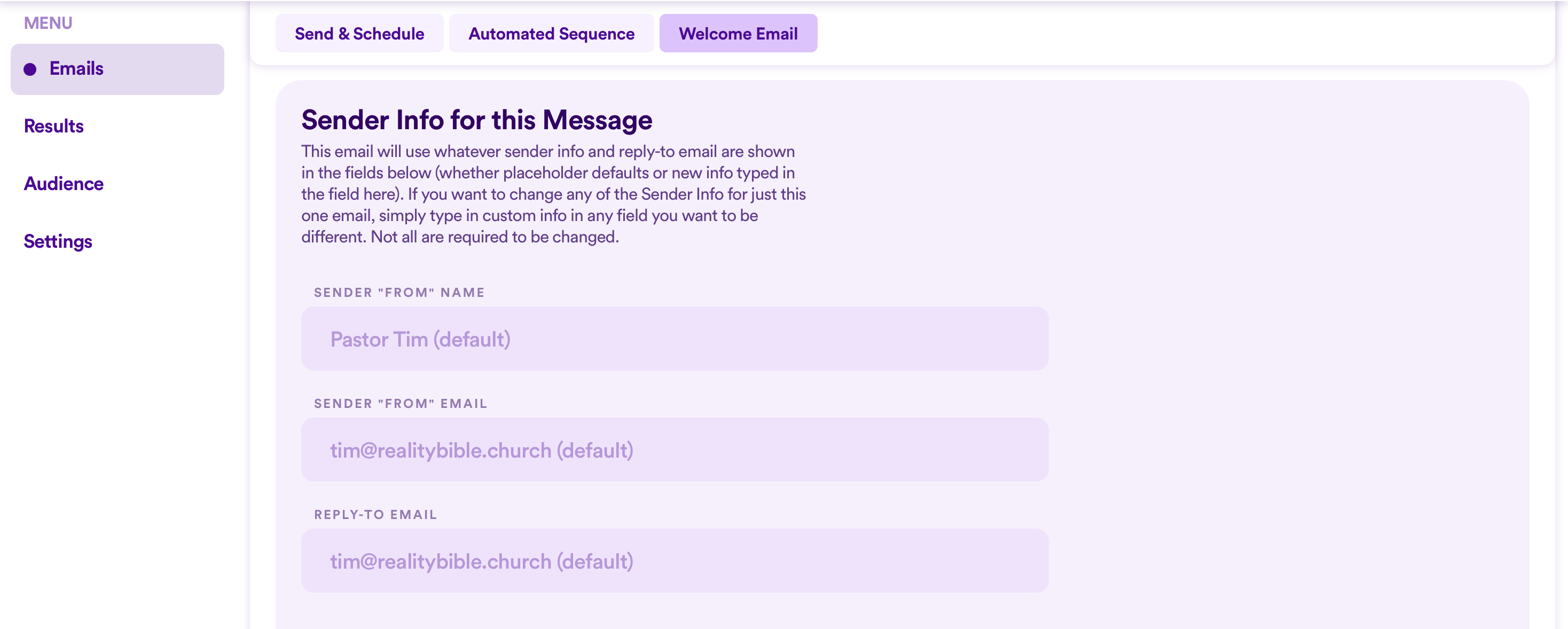Click the MENU header in the sidebar
The image size is (1568, 629).
tap(48, 23)
